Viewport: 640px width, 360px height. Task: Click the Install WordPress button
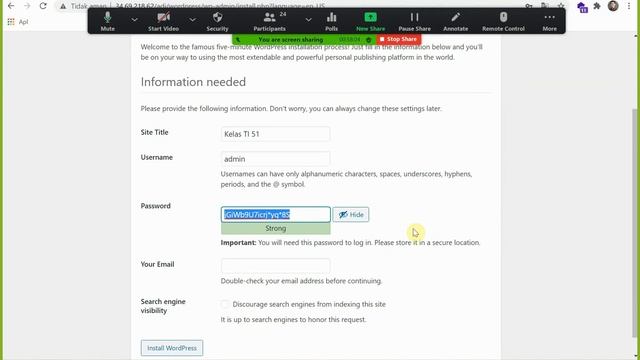pyautogui.click(x=172, y=348)
